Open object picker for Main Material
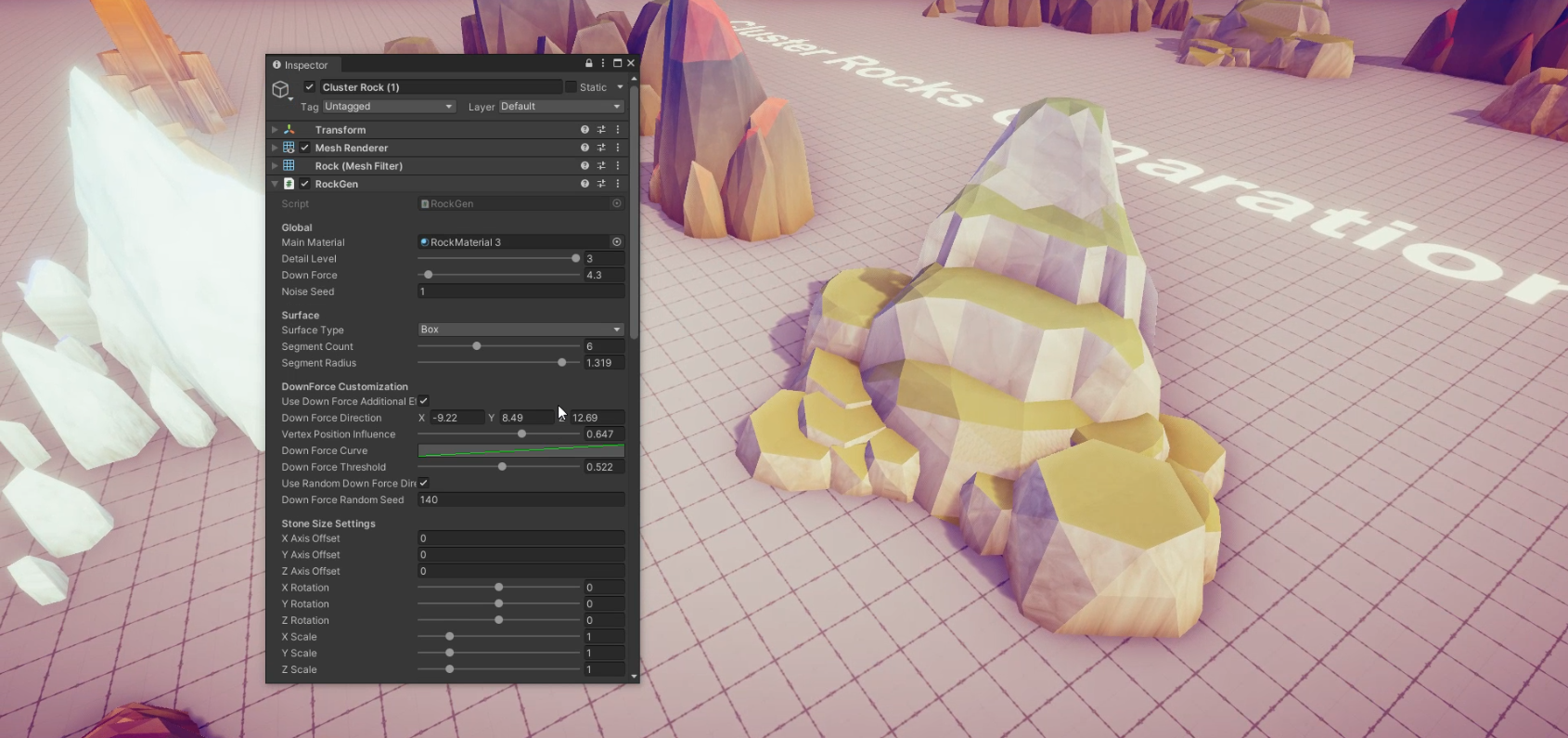The image size is (1568, 738). [616, 242]
